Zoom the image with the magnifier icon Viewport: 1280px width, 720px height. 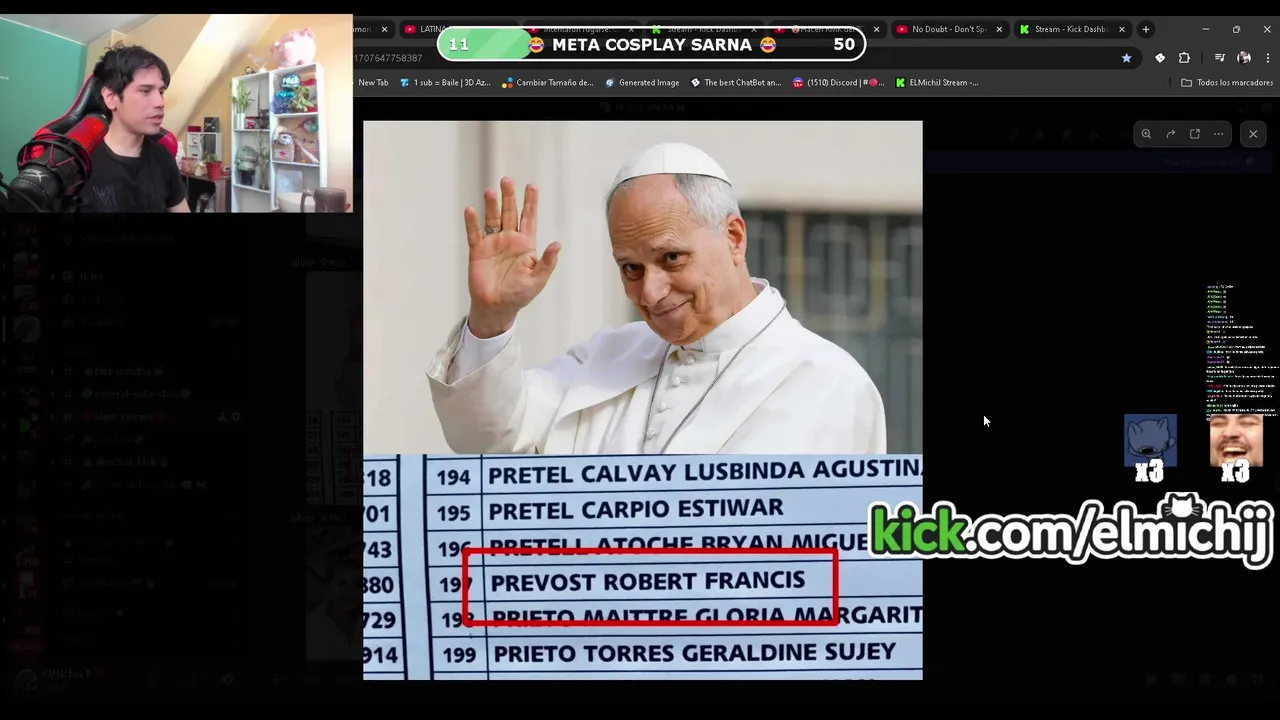(x=1146, y=134)
